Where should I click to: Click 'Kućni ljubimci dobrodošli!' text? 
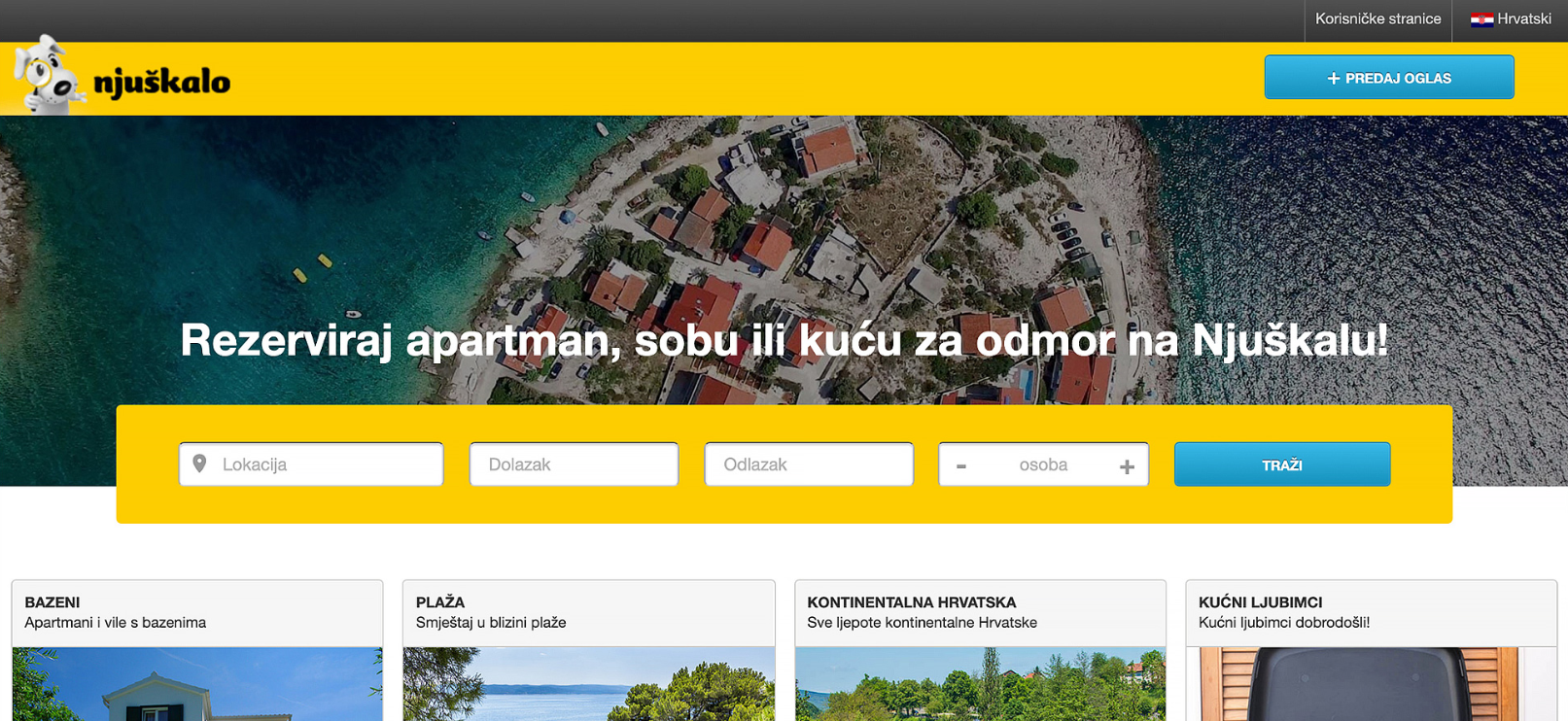pyautogui.click(x=1284, y=623)
